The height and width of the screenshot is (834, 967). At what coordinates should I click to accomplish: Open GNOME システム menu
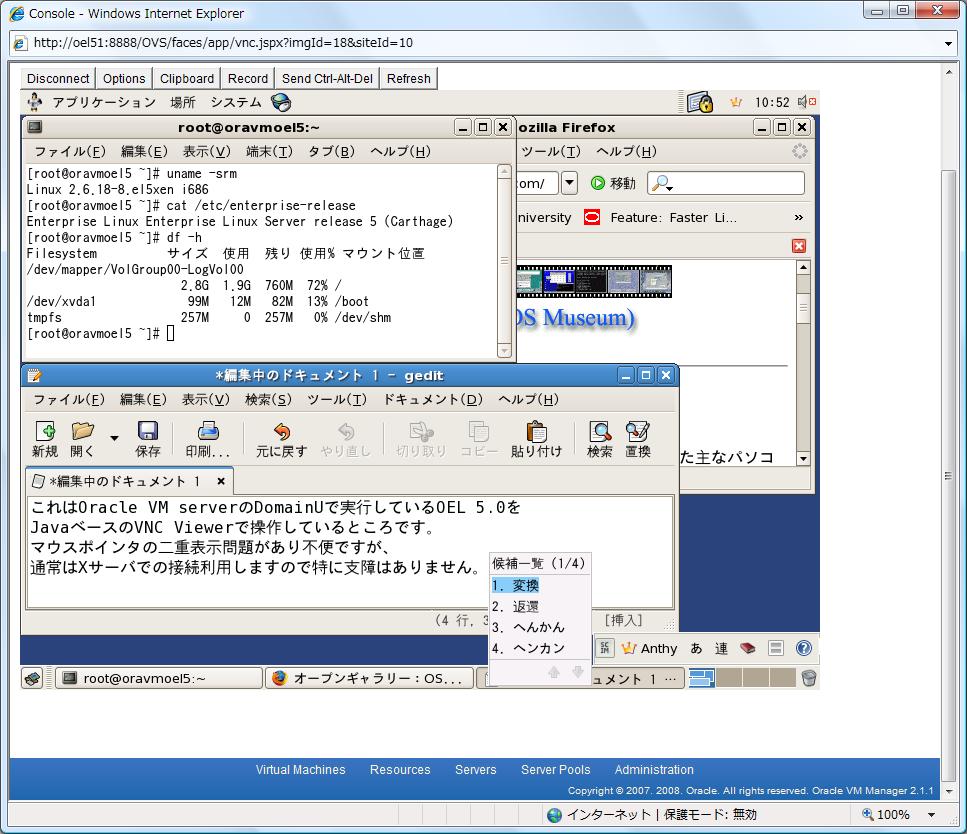236,102
